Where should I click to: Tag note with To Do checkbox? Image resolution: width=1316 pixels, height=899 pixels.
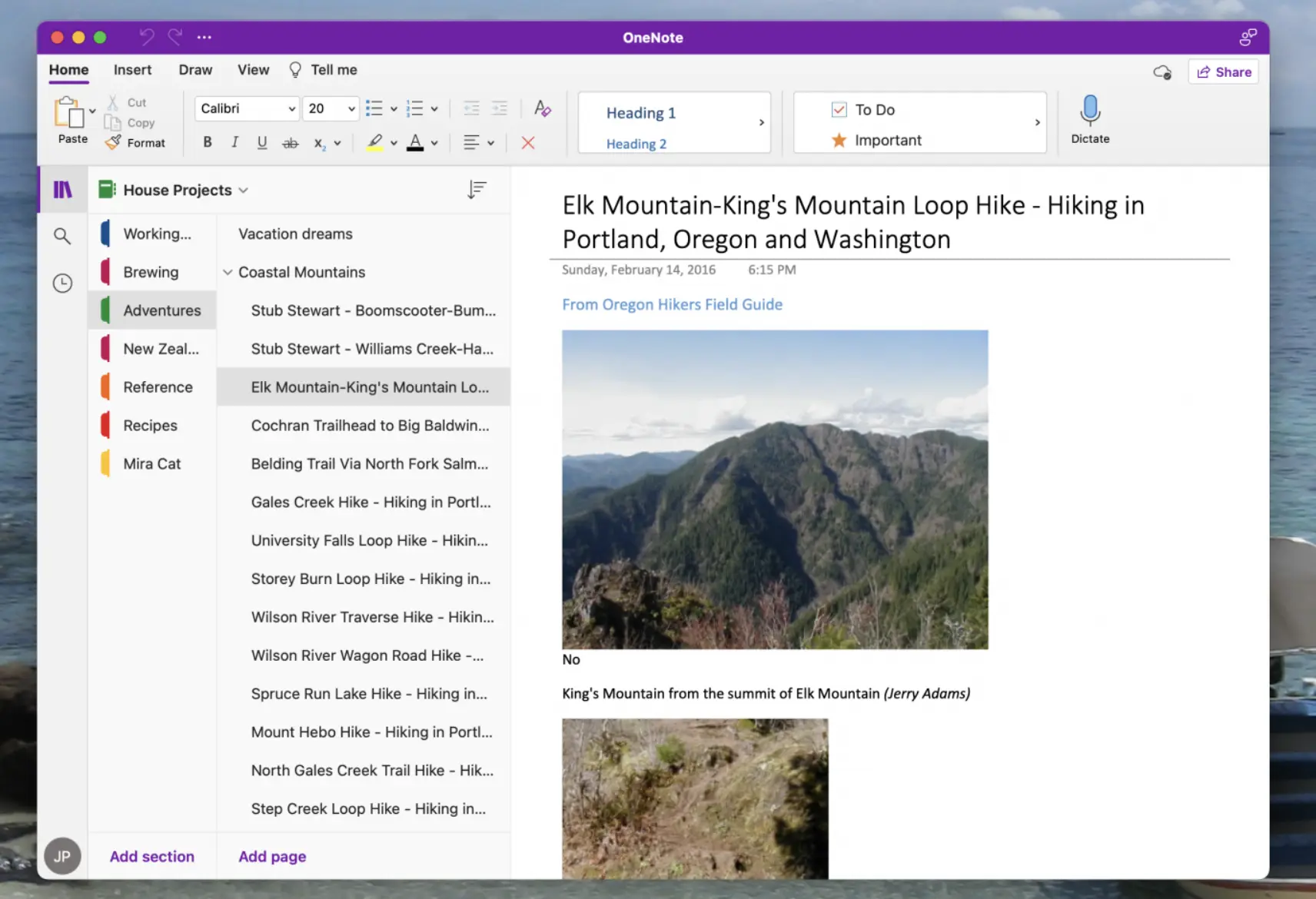[863, 110]
